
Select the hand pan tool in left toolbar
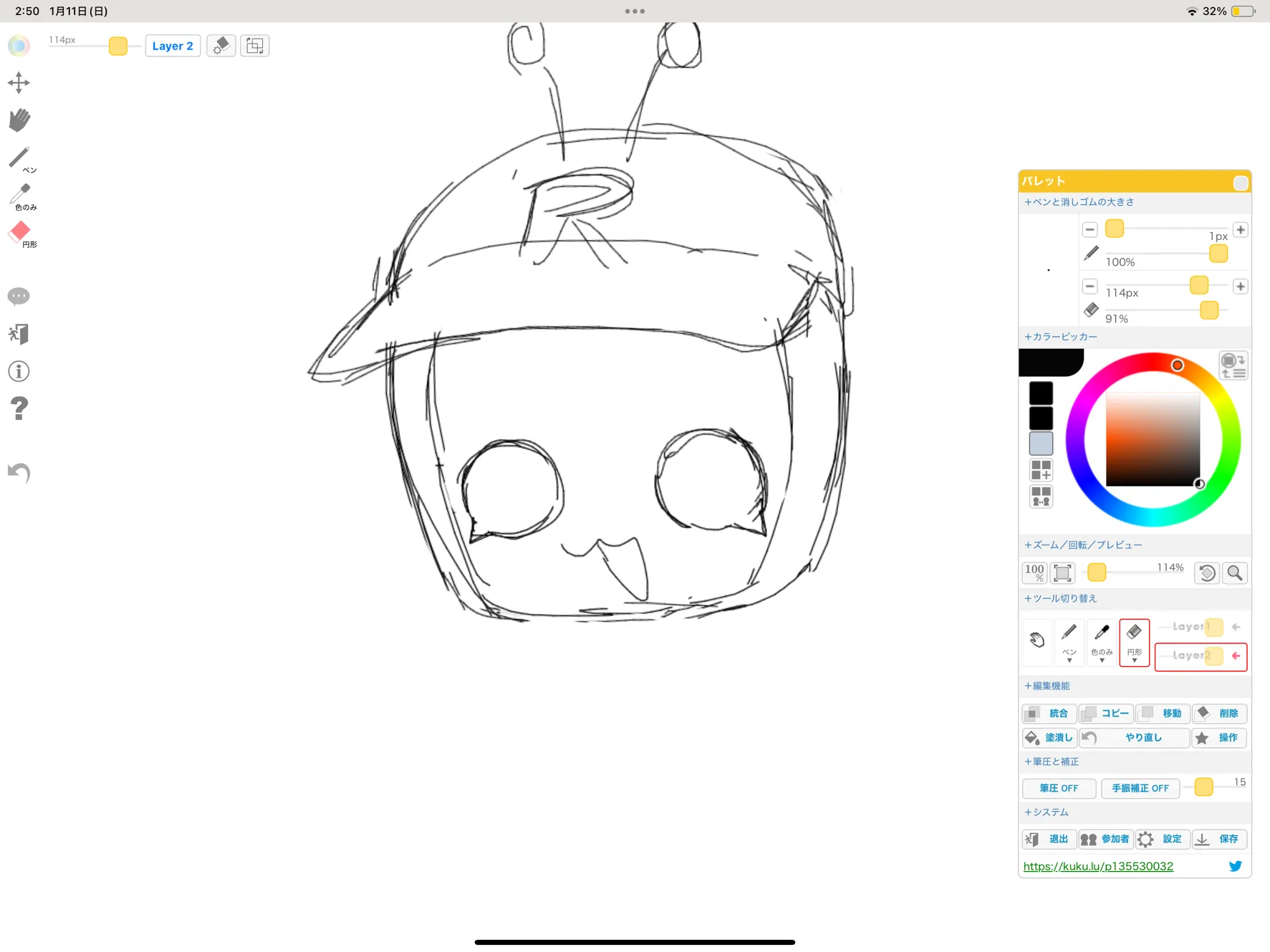[19, 120]
